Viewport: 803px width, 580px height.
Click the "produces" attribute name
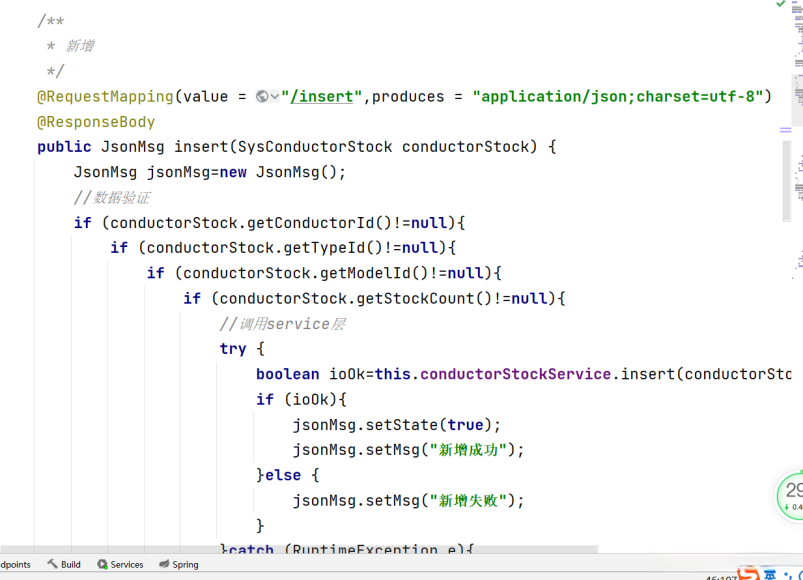pyautogui.click(x=408, y=96)
